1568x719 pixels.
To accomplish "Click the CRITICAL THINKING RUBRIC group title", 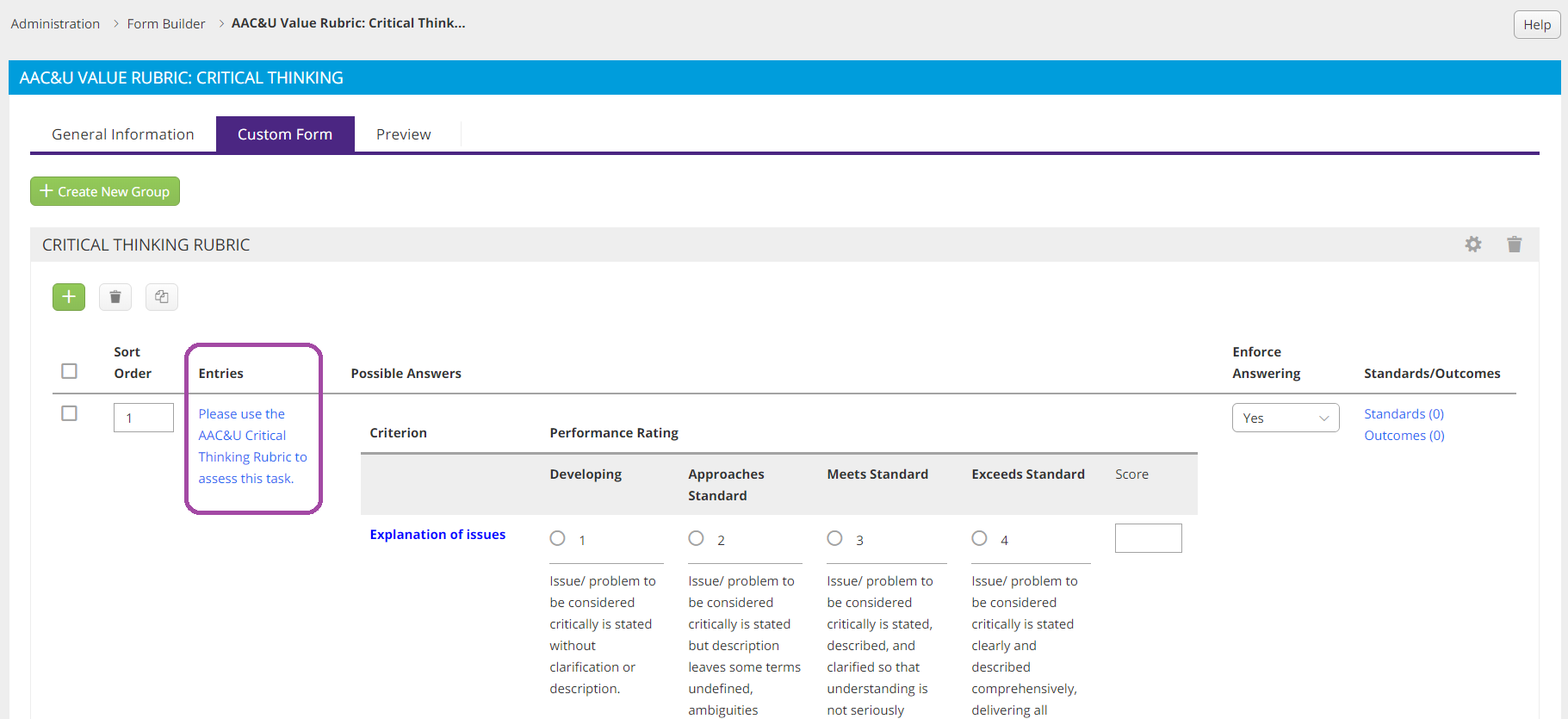I will click(x=146, y=245).
